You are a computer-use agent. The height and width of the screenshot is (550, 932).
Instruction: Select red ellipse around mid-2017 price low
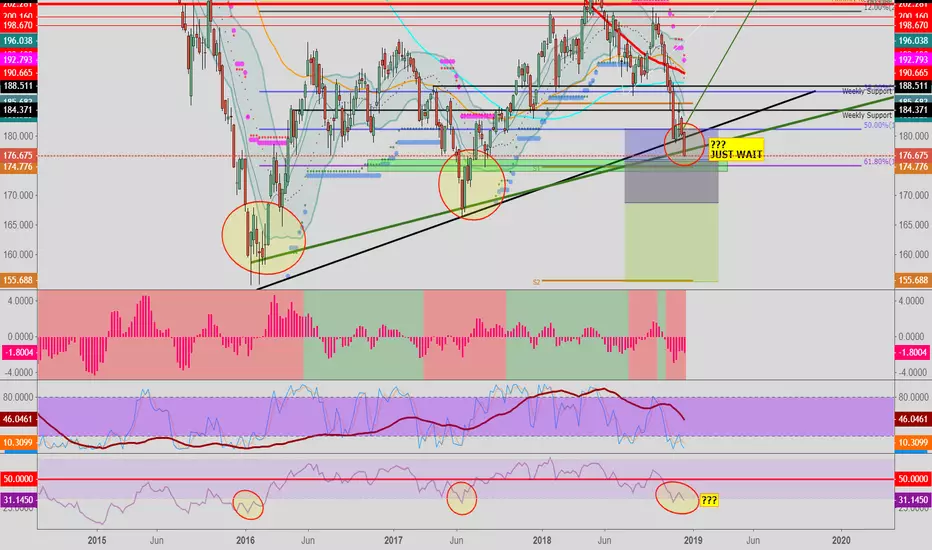tap(472, 185)
